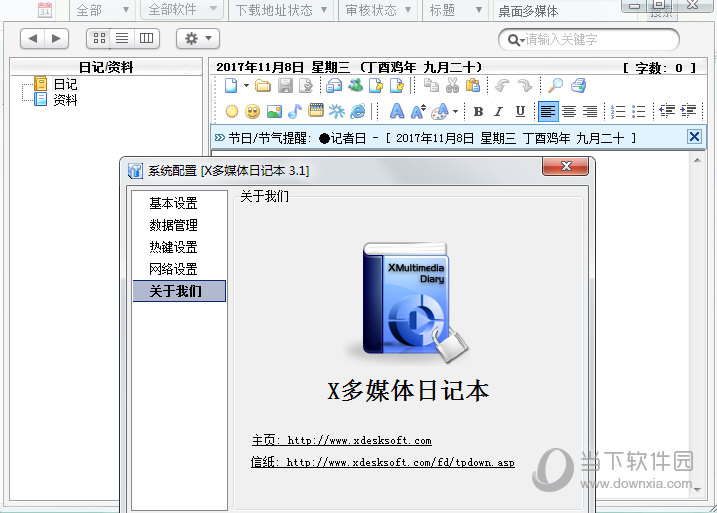This screenshot has height=513, width=717.
Task: Toggle underline formatting
Action: pos(520,111)
